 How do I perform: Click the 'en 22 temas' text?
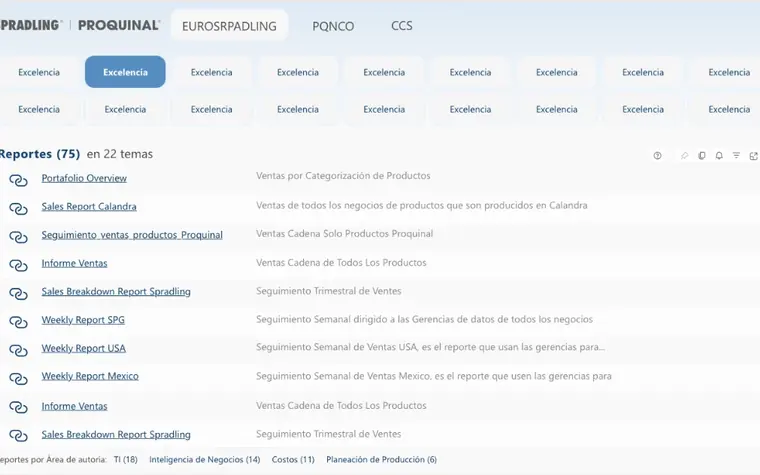120,154
